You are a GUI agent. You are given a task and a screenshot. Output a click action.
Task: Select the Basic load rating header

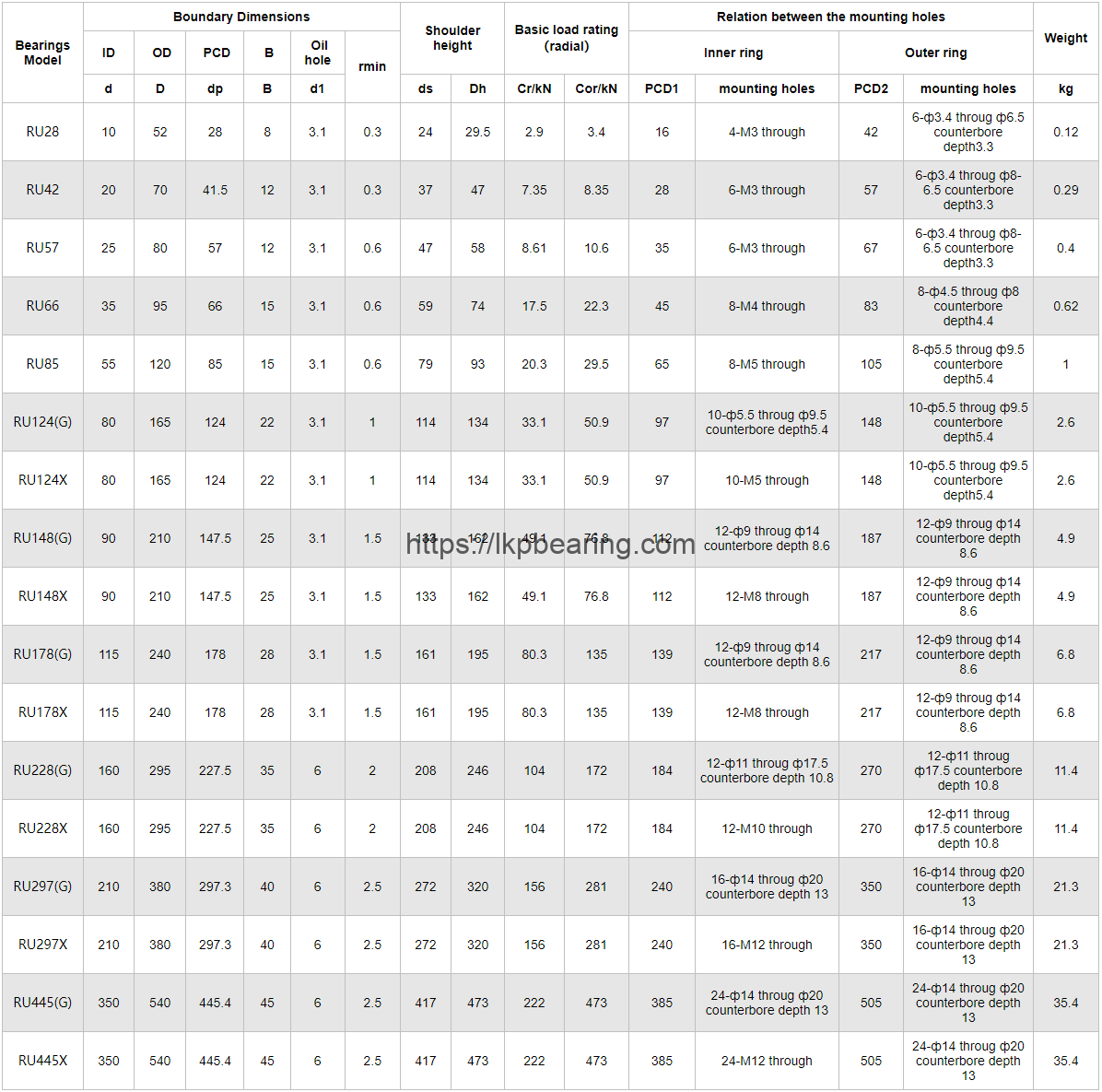pyautogui.click(x=566, y=38)
